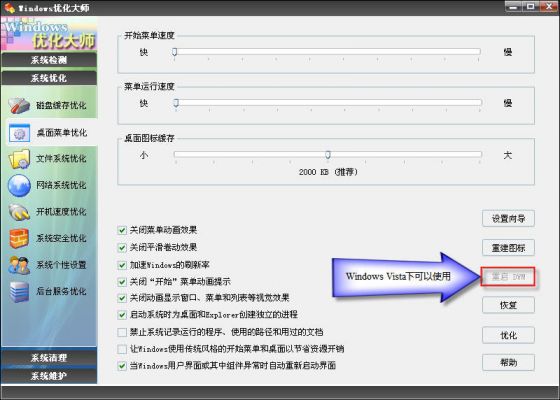Switch to the 系统清理 section
The width and height of the screenshot is (560, 400).
pos(49,358)
